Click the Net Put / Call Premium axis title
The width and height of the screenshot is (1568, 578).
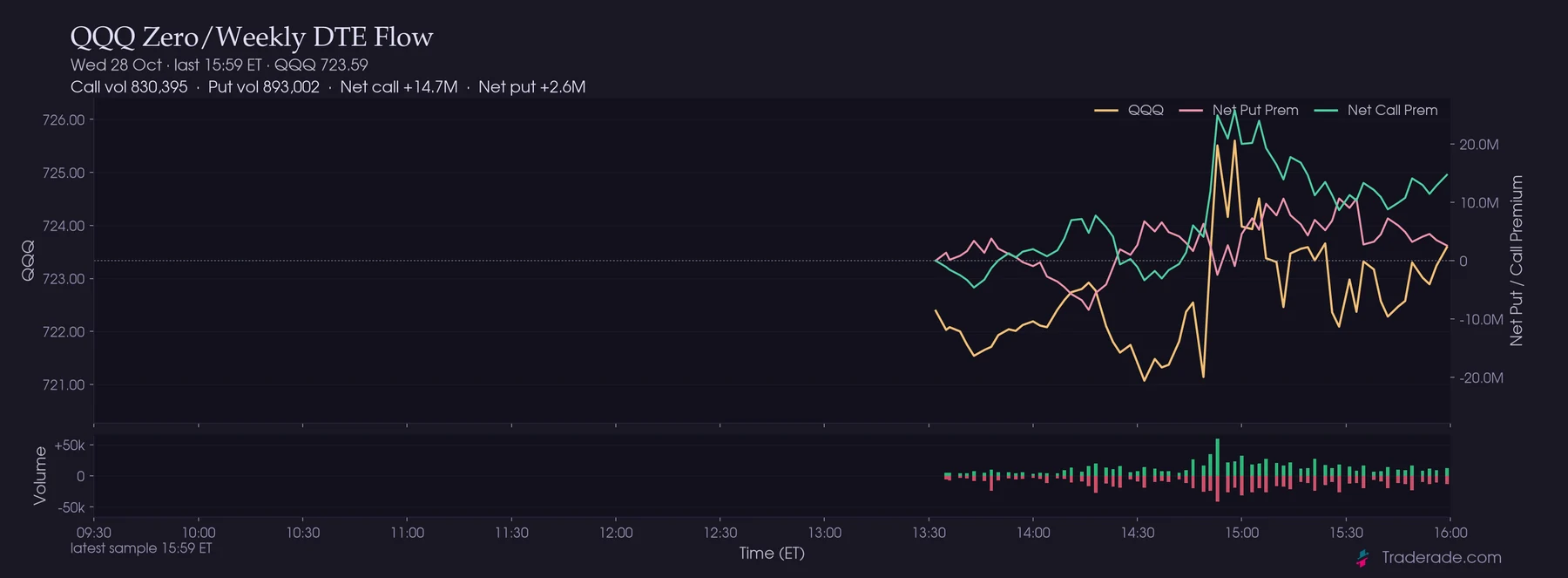click(1517, 261)
